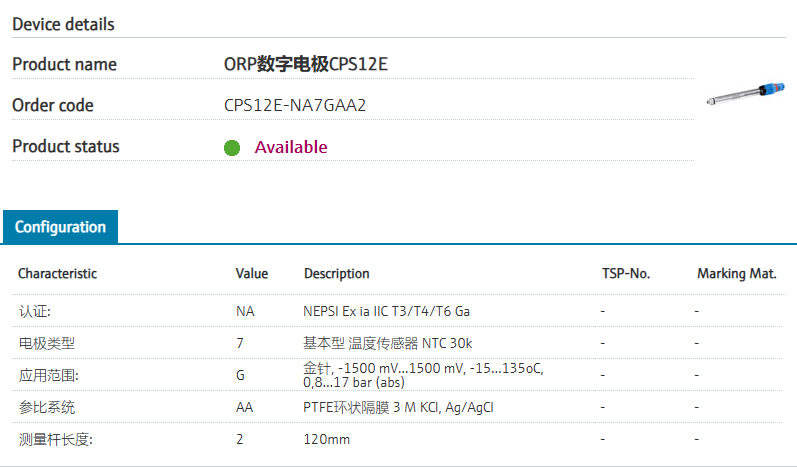The image size is (797, 467).
Task: Select the 认证 characteristic row
Action: 34,311
